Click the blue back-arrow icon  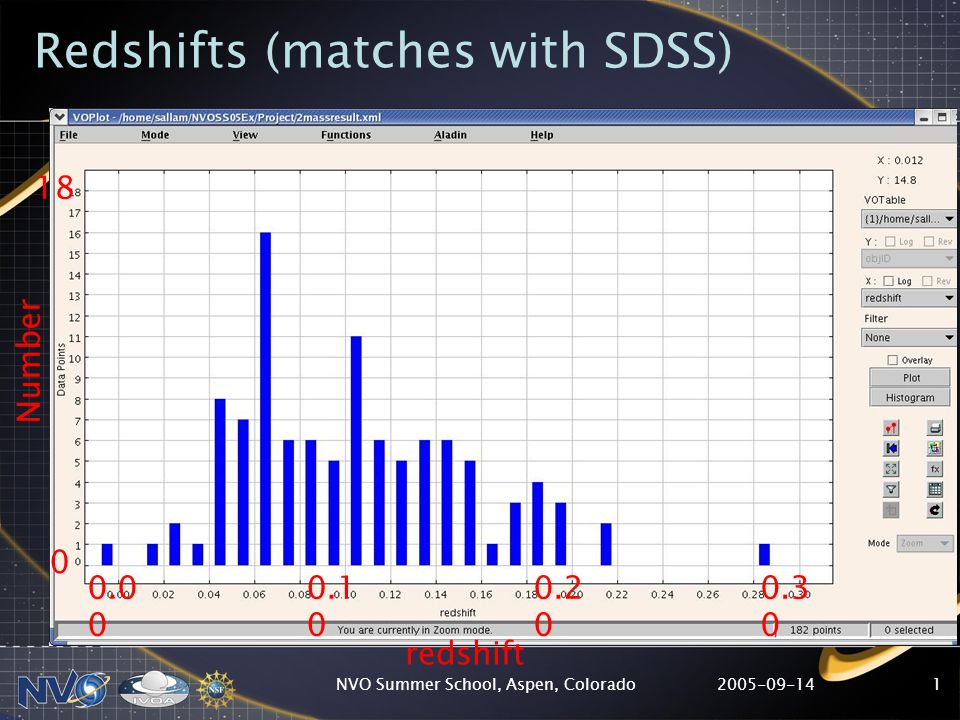891,448
